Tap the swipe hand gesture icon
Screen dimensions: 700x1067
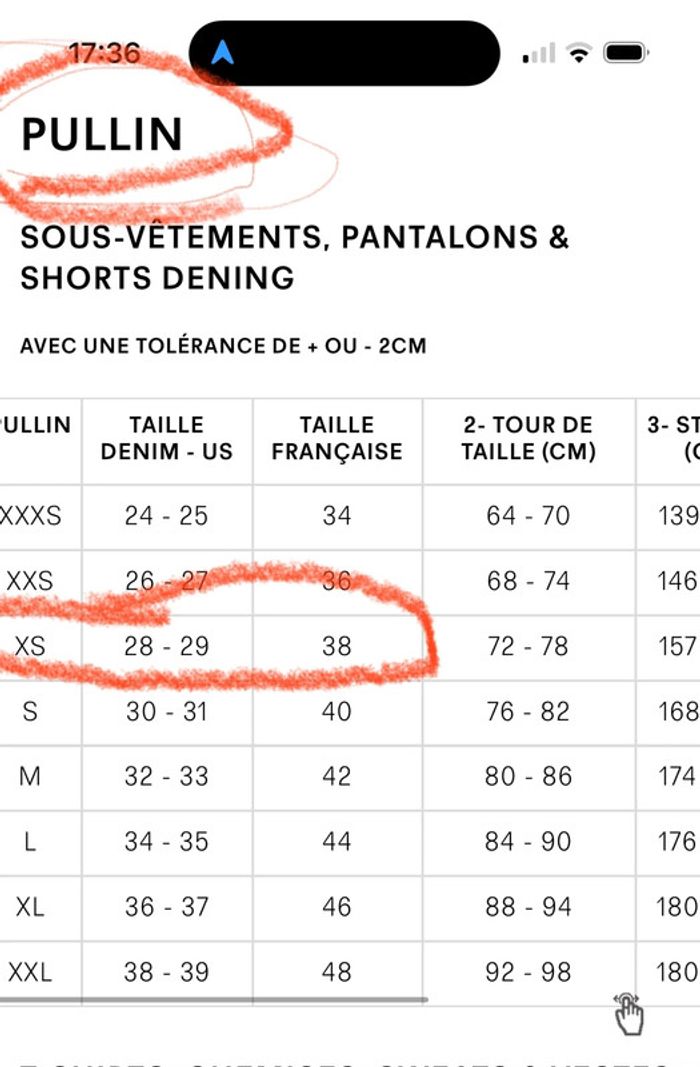[628, 1013]
